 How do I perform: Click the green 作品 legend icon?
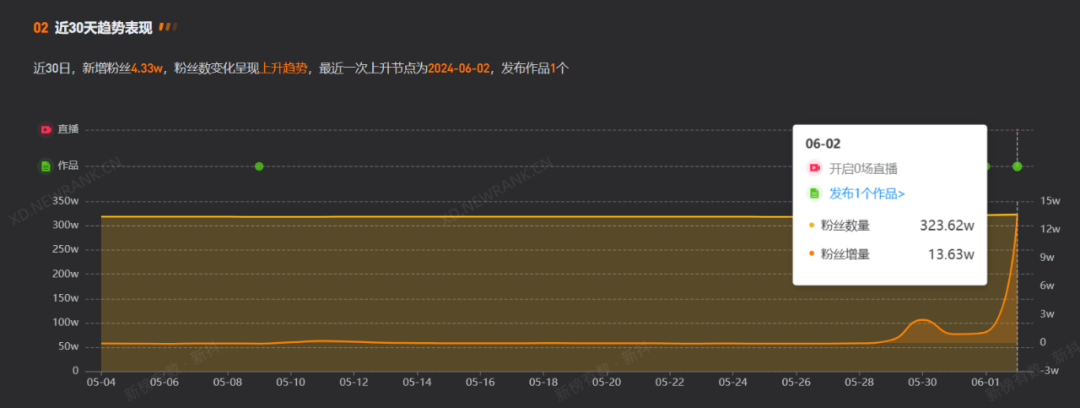click(45, 166)
